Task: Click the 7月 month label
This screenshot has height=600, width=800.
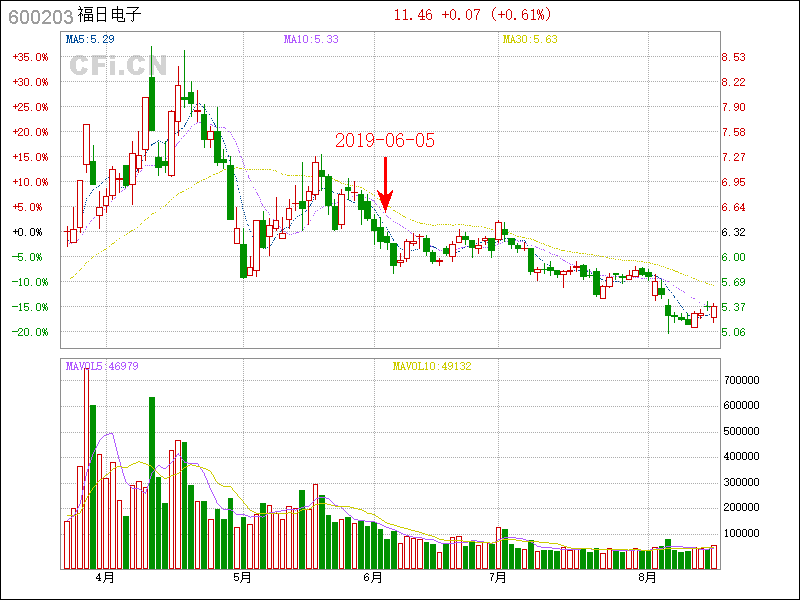Action: click(497, 578)
